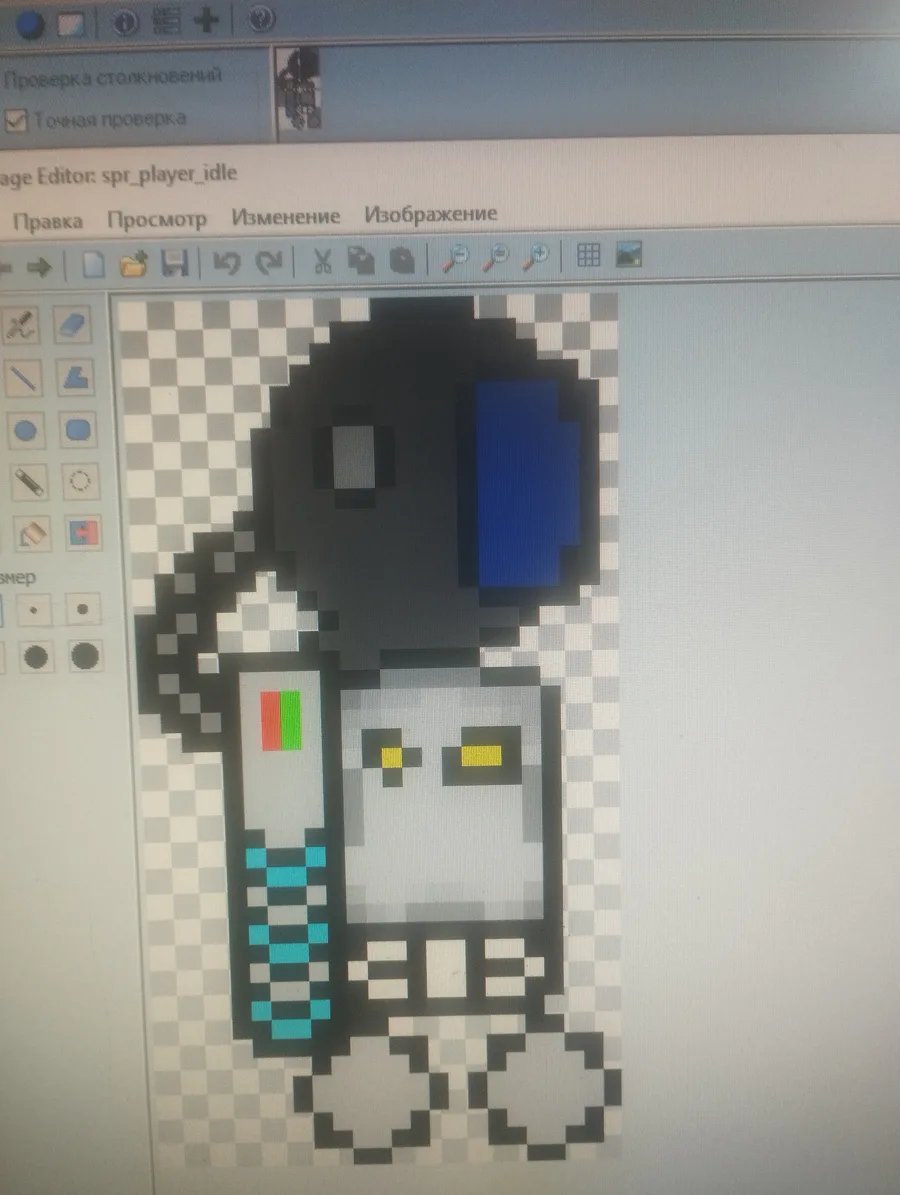Click the blue visor on the sprite canvas
The image size is (900, 1195).
point(526,484)
